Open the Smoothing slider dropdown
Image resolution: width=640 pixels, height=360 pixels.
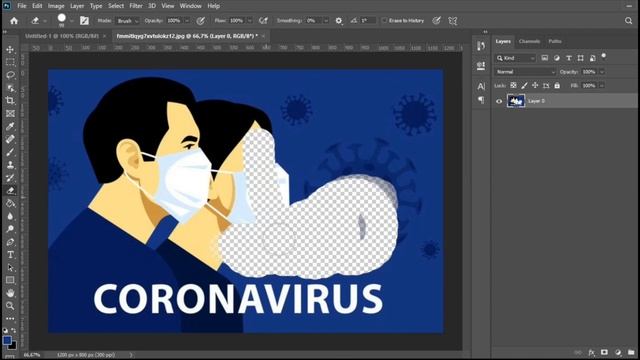tap(326, 20)
